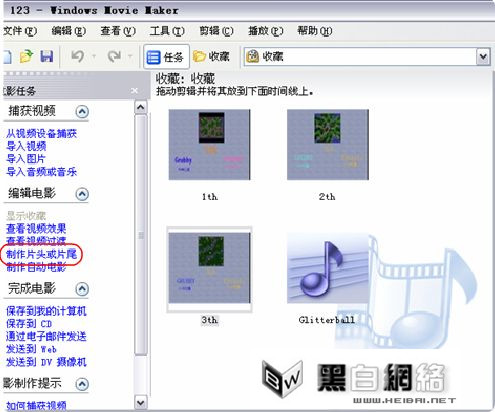495x412 pixels.
Task: Open a project with the folder icon
Action: (x=26, y=56)
